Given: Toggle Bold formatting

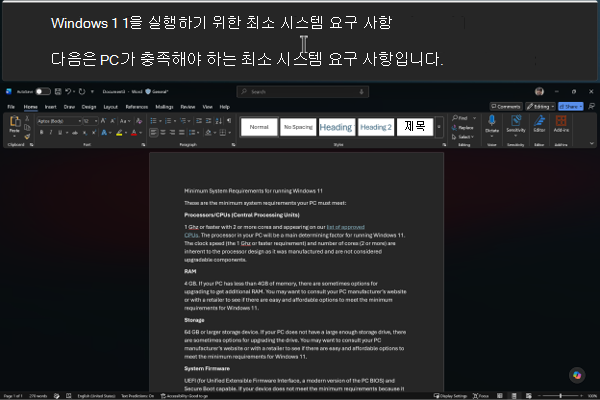Looking at the screenshot, I should click(x=41, y=133).
